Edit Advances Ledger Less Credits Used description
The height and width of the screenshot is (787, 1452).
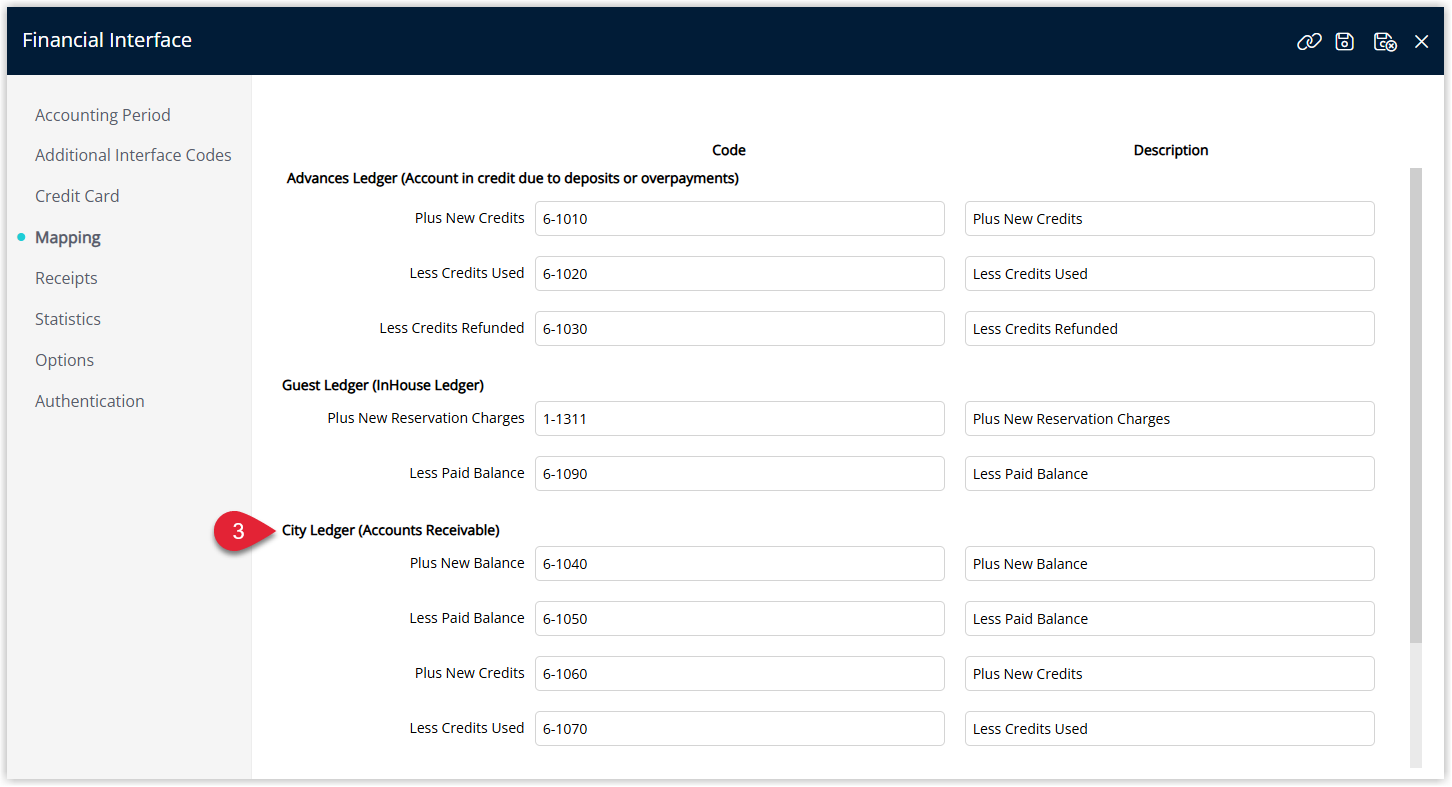1169,274
